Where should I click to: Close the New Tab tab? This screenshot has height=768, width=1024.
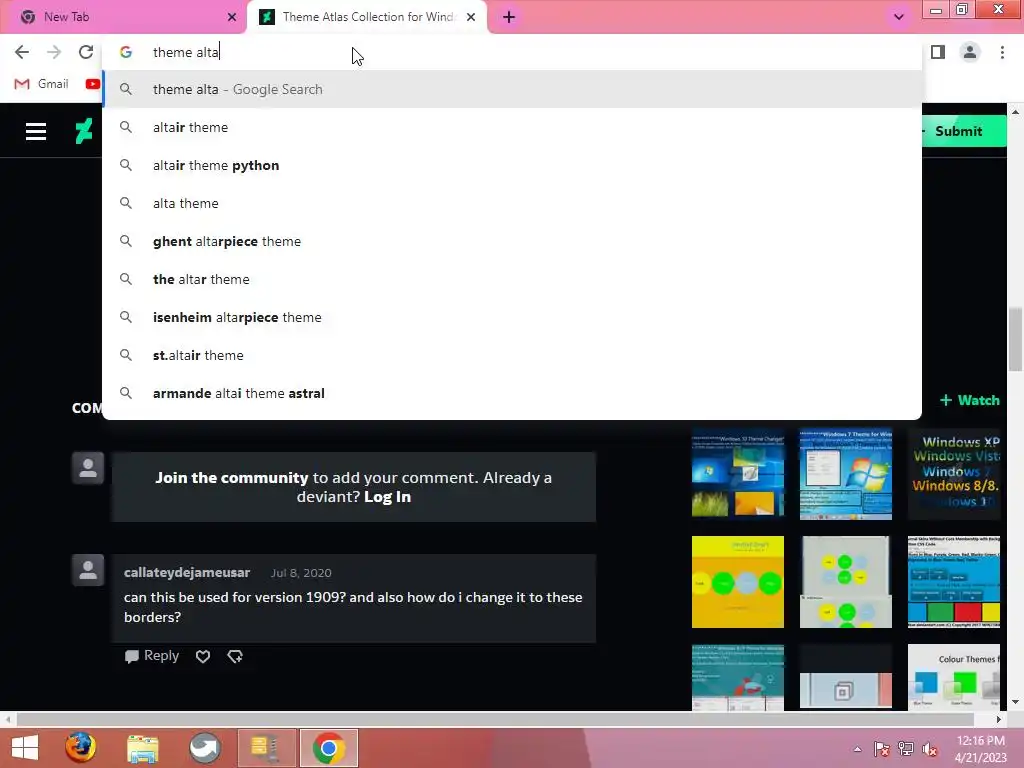pos(232,17)
